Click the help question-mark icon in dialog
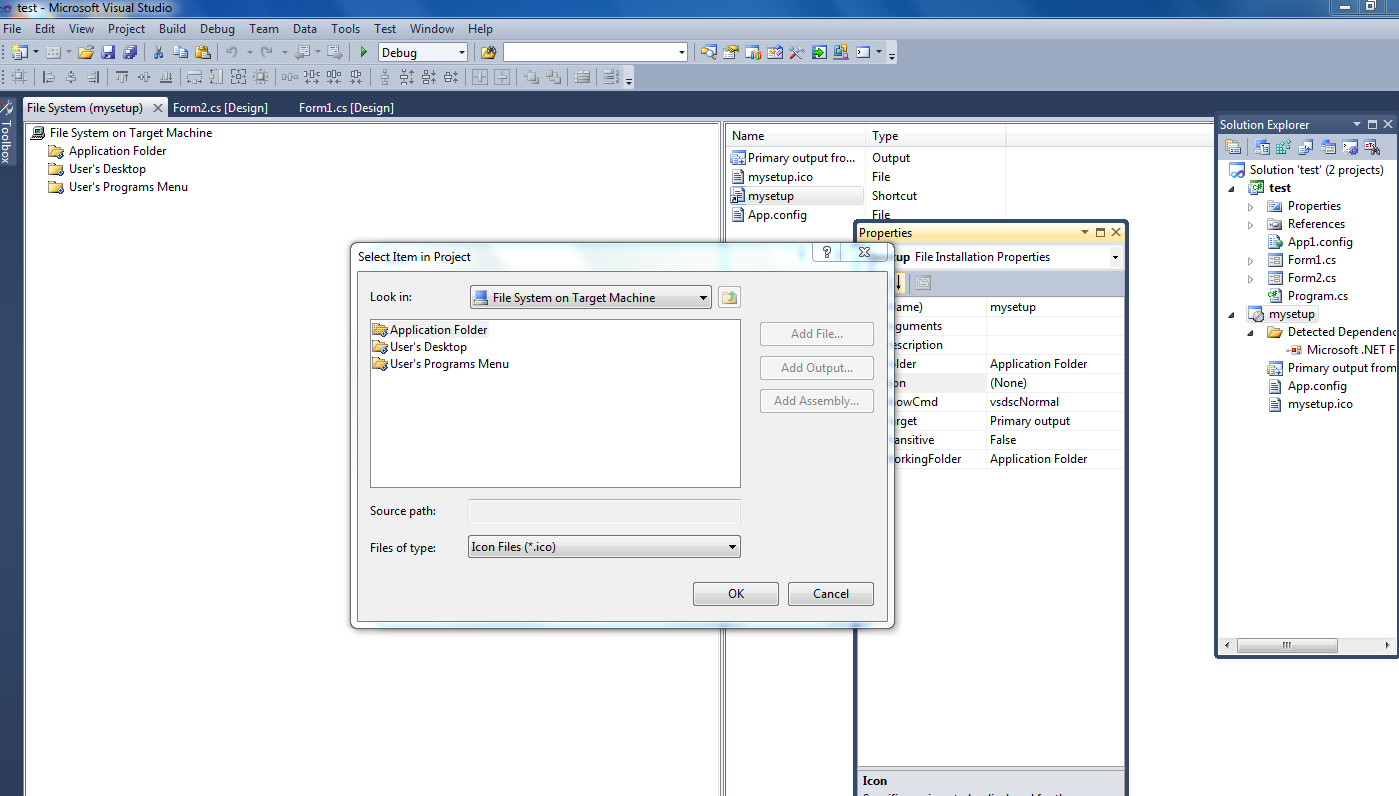1399x796 pixels. pos(826,252)
